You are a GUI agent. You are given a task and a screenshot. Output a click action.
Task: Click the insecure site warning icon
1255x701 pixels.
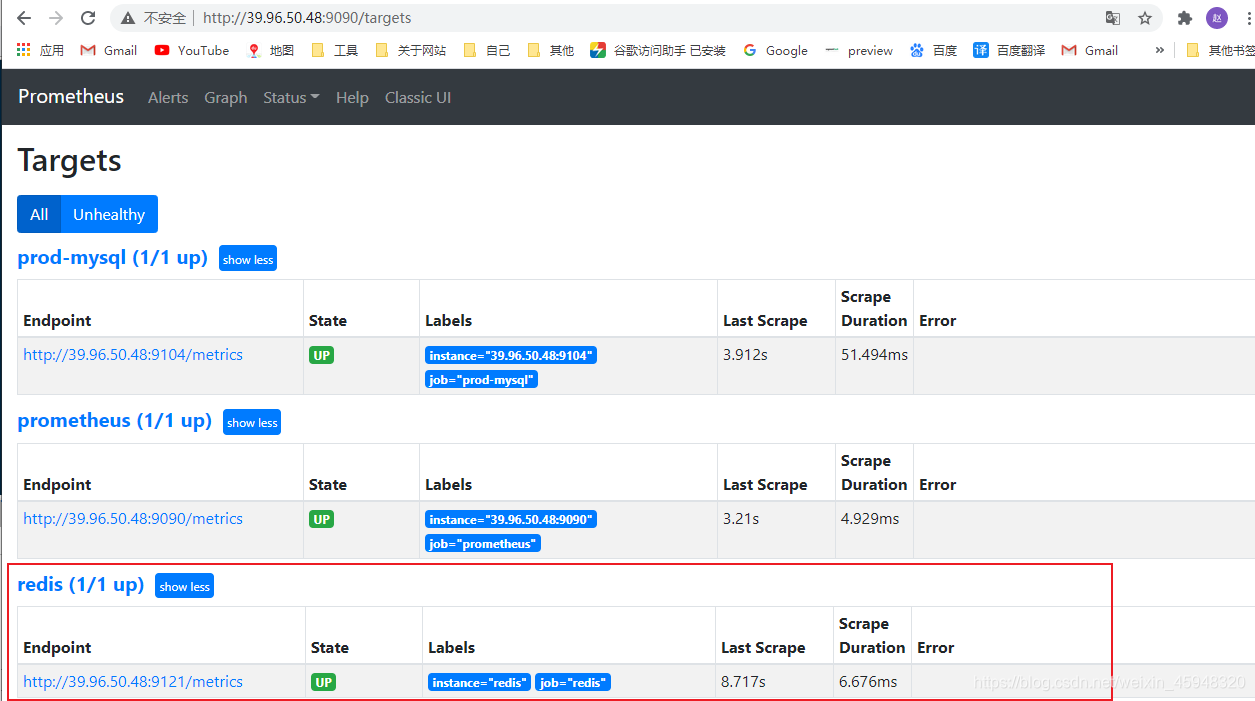pos(128,18)
